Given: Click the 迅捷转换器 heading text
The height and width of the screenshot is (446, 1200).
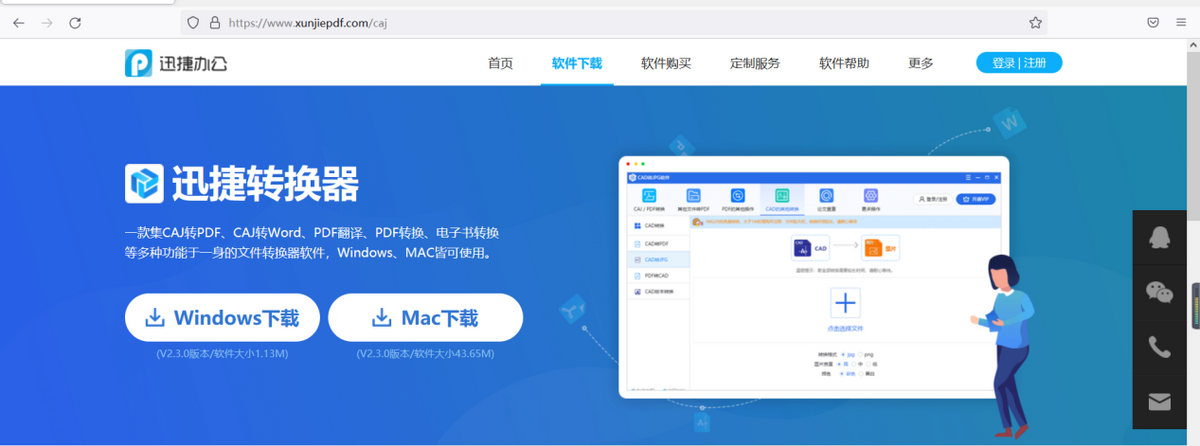Looking at the screenshot, I should pos(265,183).
